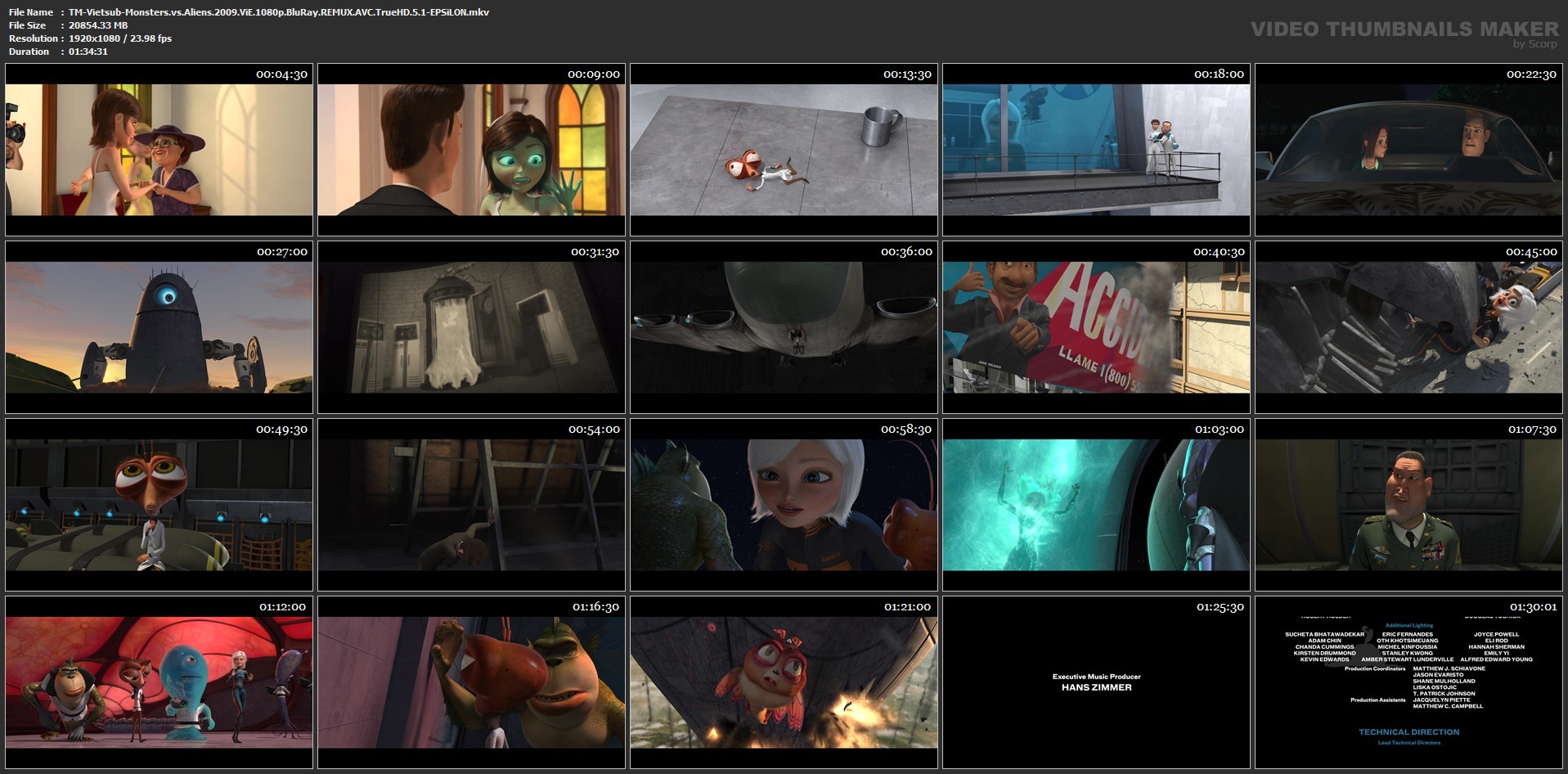Click the file size value 20854.33 MB
The image size is (1568, 774).
point(98,25)
